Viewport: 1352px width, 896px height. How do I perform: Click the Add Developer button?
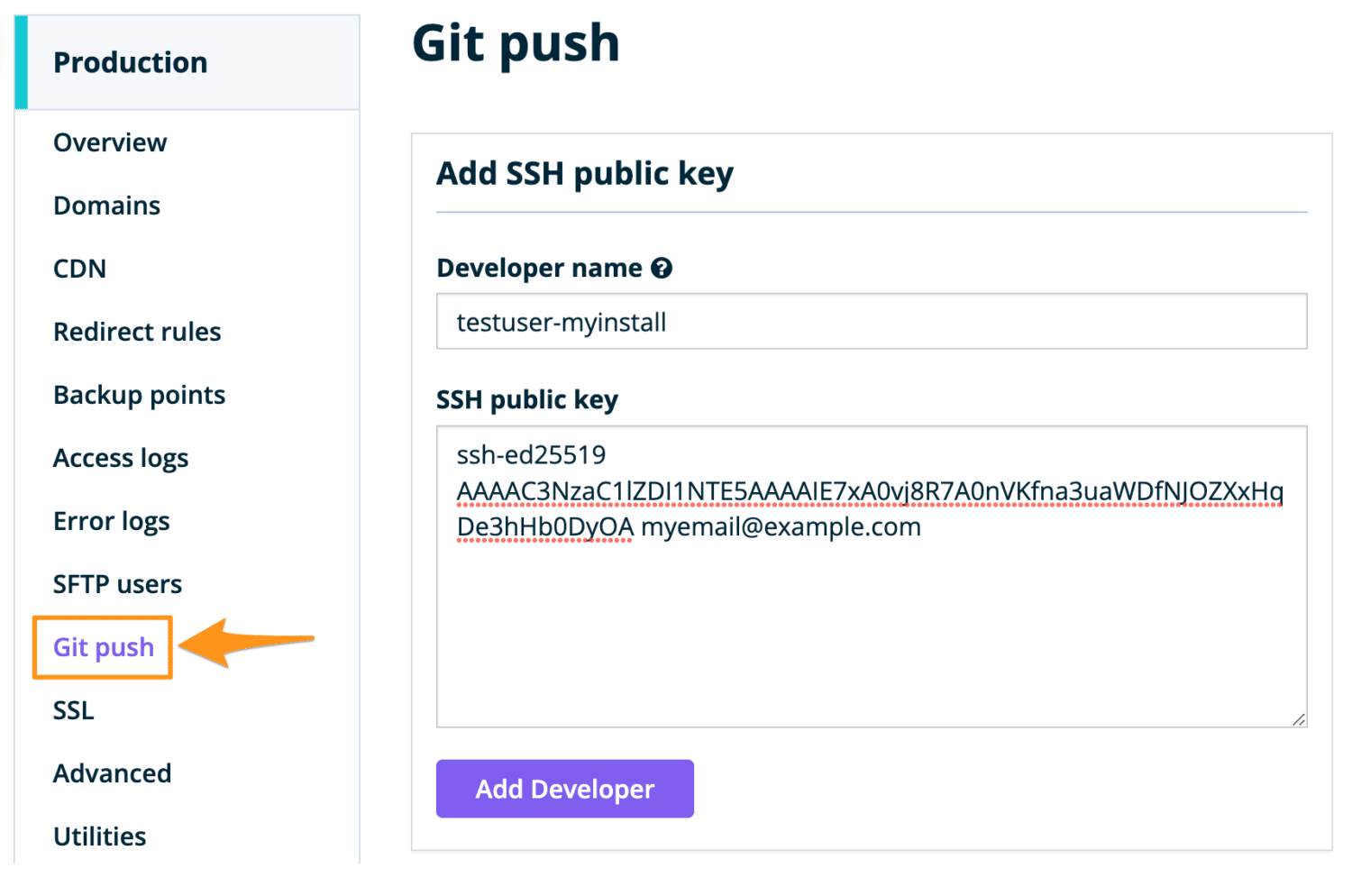(x=564, y=789)
